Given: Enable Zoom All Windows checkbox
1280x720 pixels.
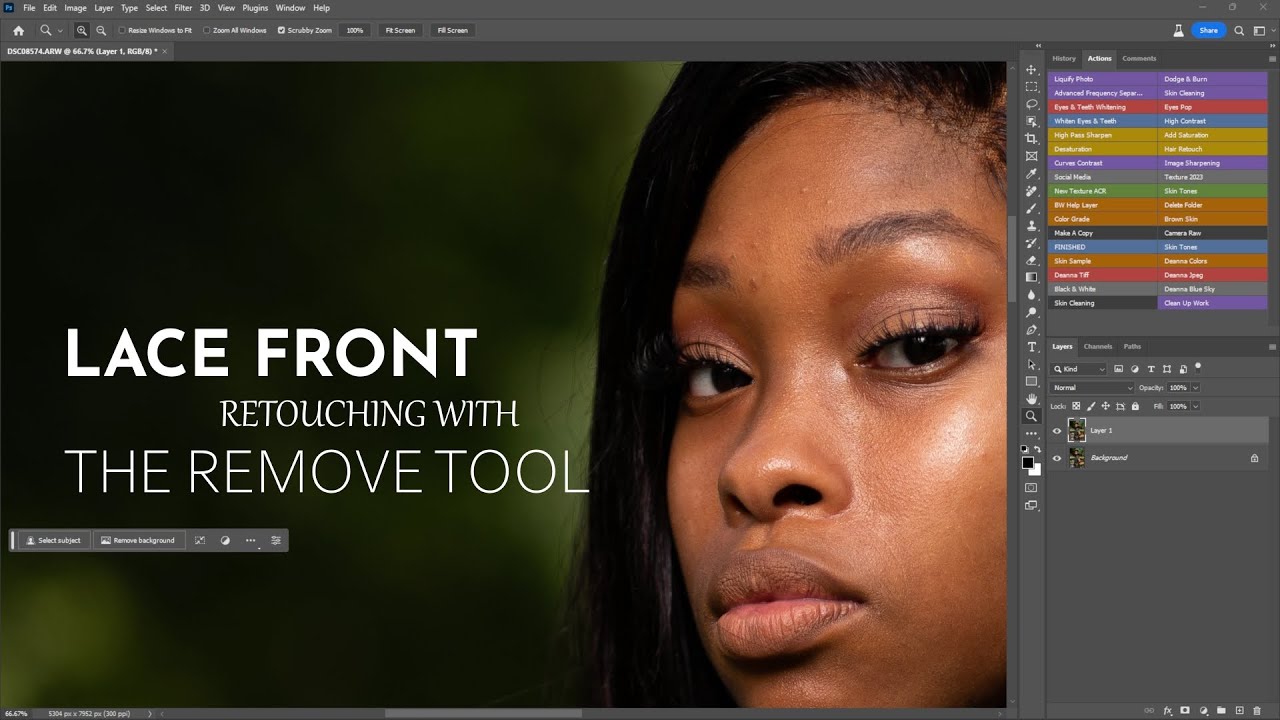Looking at the screenshot, I should point(206,30).
